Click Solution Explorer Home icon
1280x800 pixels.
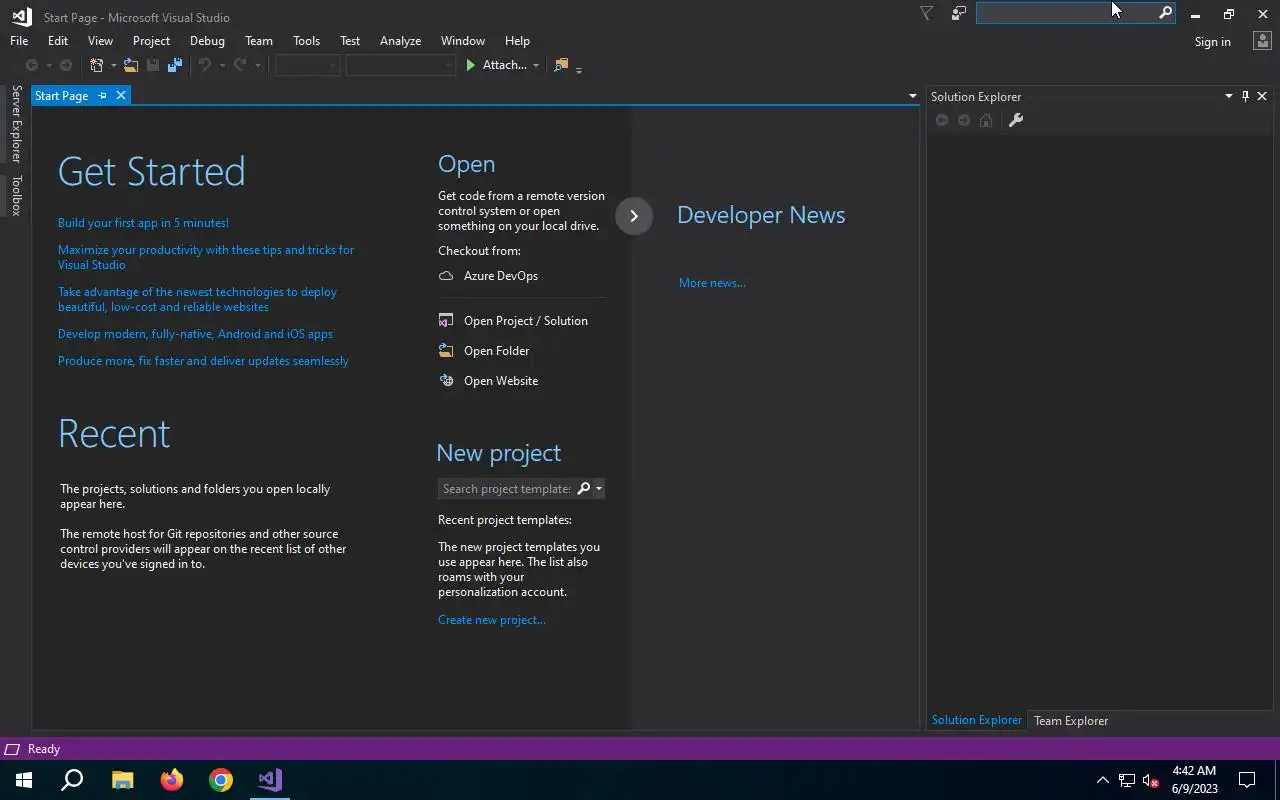pos(986,120)
